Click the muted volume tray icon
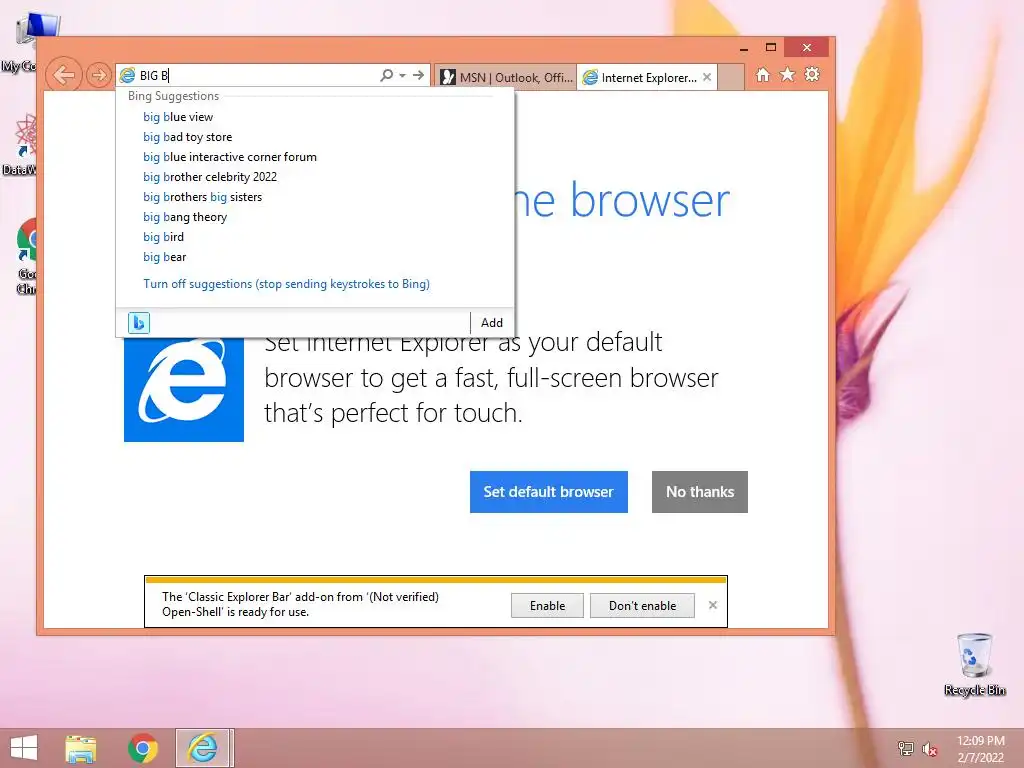The image size is (1024, 768). pos(929,749)
